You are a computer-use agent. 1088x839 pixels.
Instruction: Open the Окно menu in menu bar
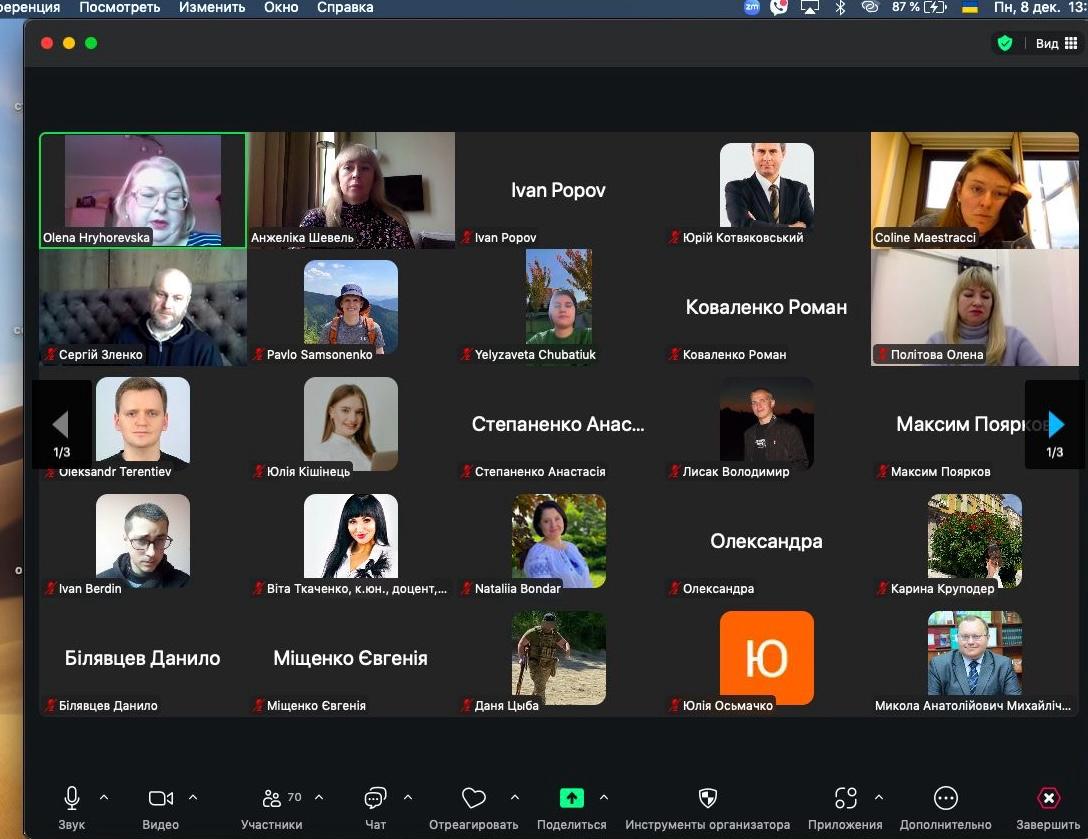(x=281, y=7)
